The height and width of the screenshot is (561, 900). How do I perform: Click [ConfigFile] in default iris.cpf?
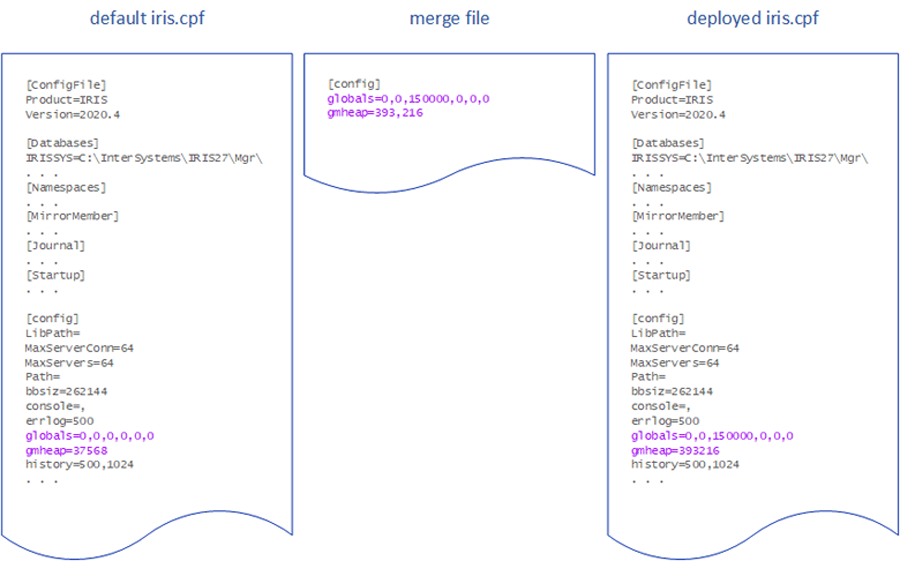point(66,85)
